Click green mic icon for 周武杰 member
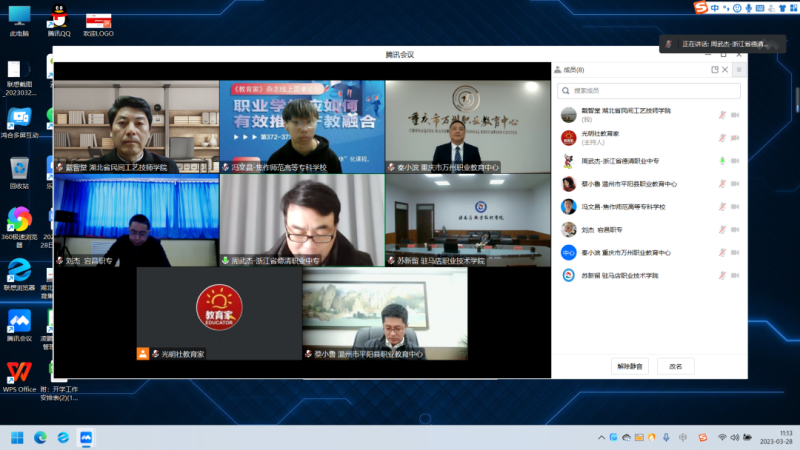 pos(722,161)
